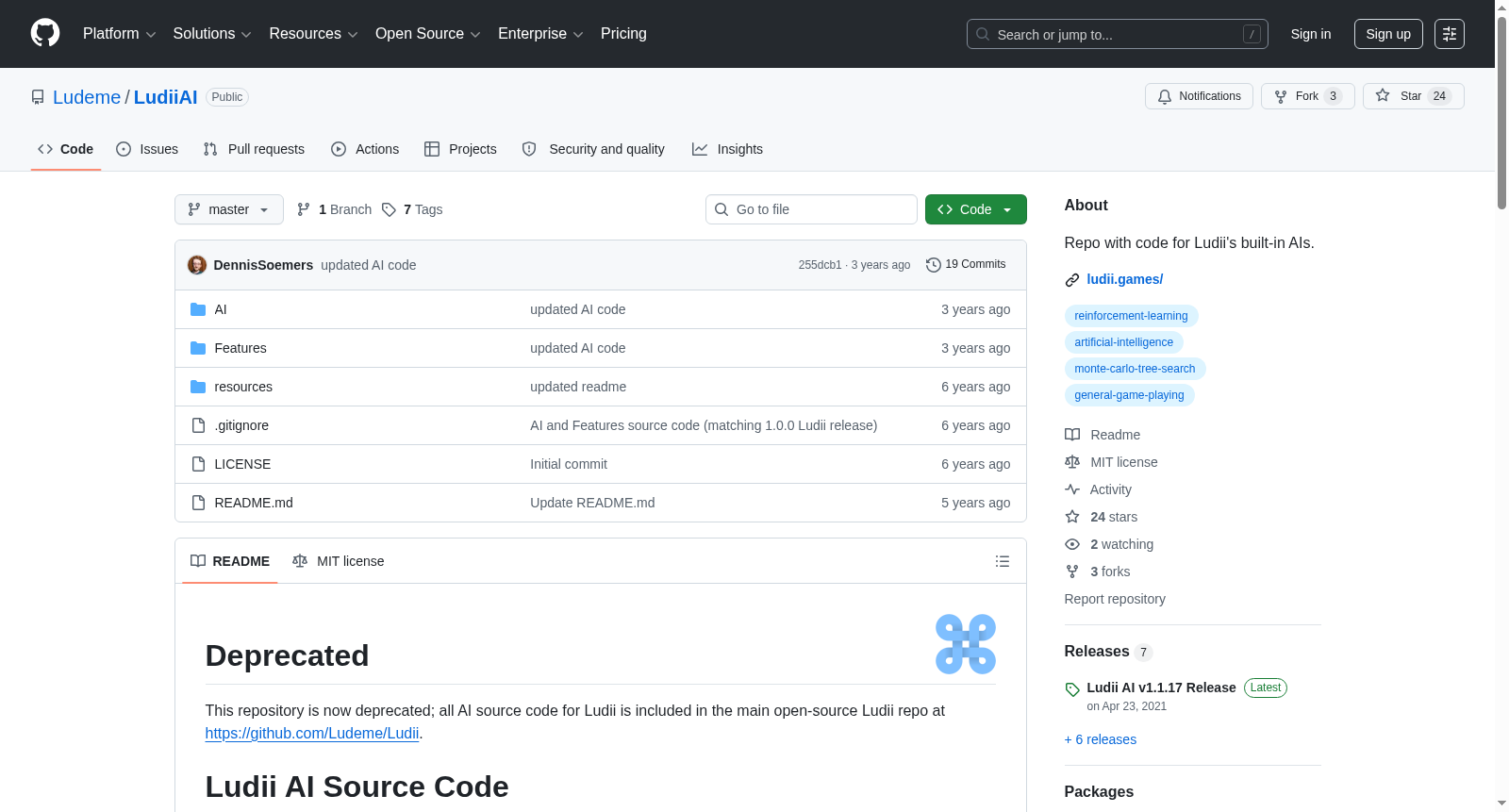This screenshot has height=812, width=1509.
Task: Open the ludii.games website link
Action: tap(1124, 279)
